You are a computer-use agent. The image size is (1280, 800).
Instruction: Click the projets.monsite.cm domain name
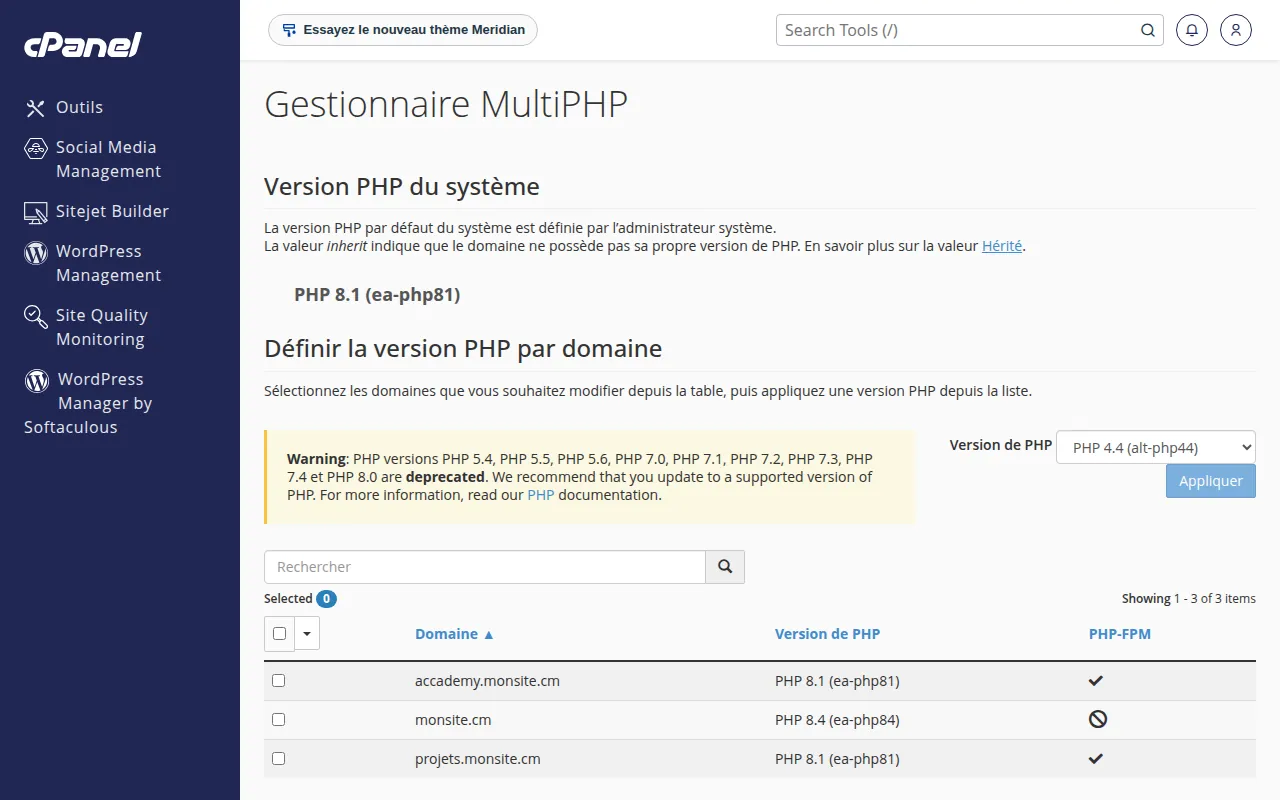click(x=478, y=759)
